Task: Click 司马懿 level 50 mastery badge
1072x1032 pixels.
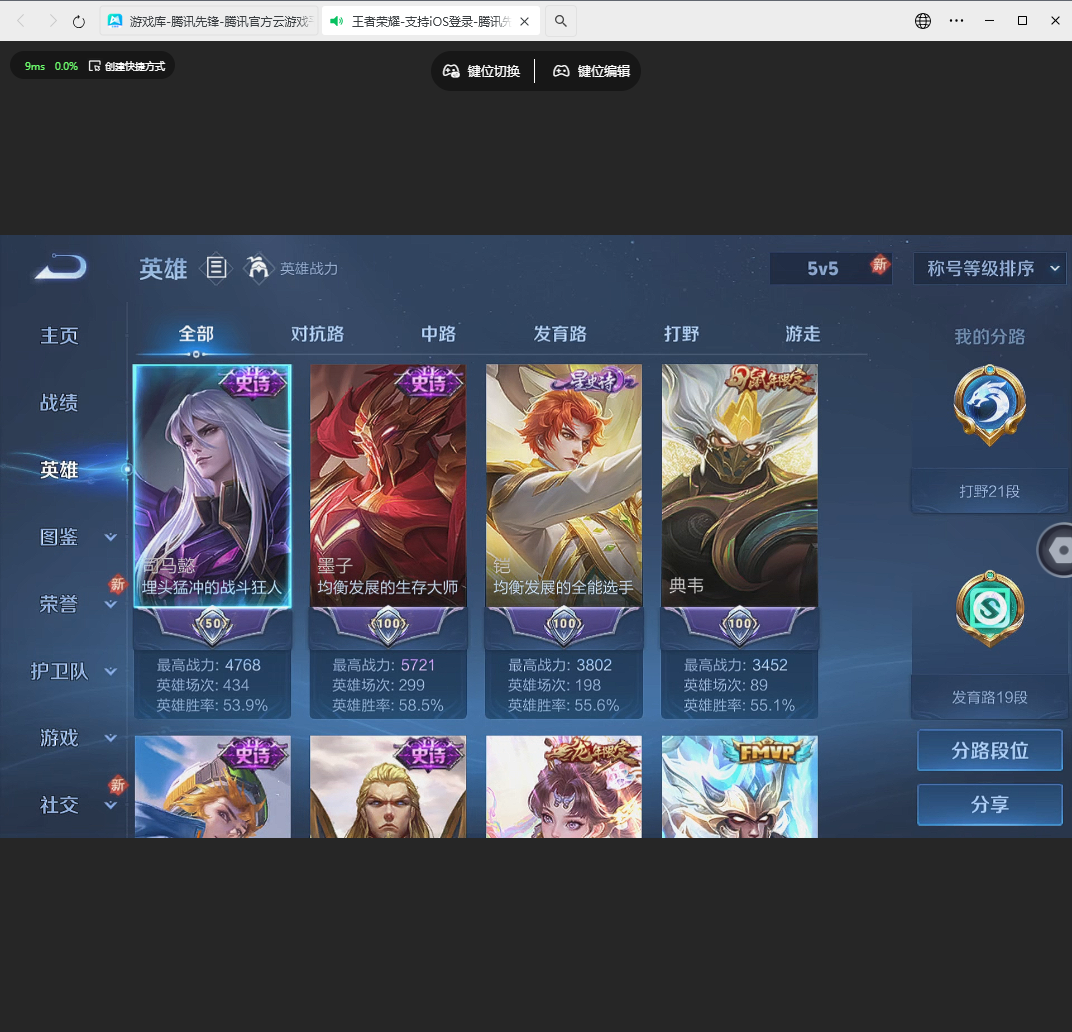Action: click(x=213, y=624)
